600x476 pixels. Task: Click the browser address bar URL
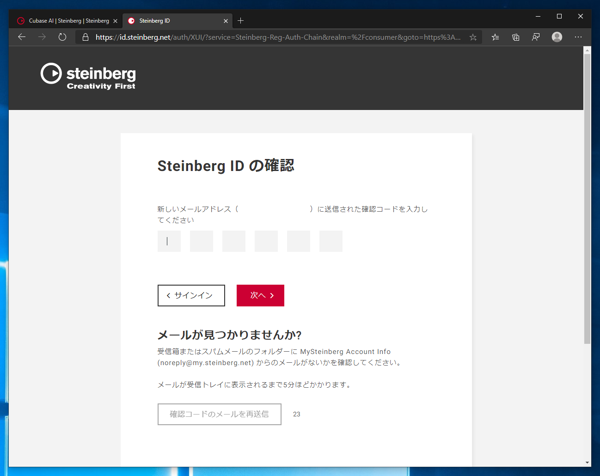pyautogui.click(x=278, y=37)
